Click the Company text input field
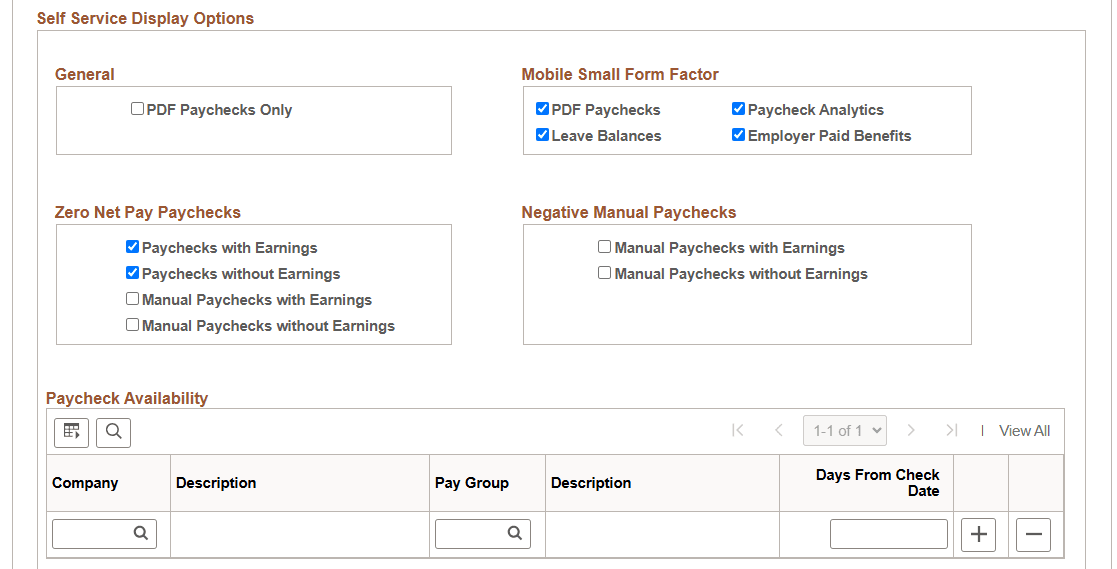 [105, 534]
